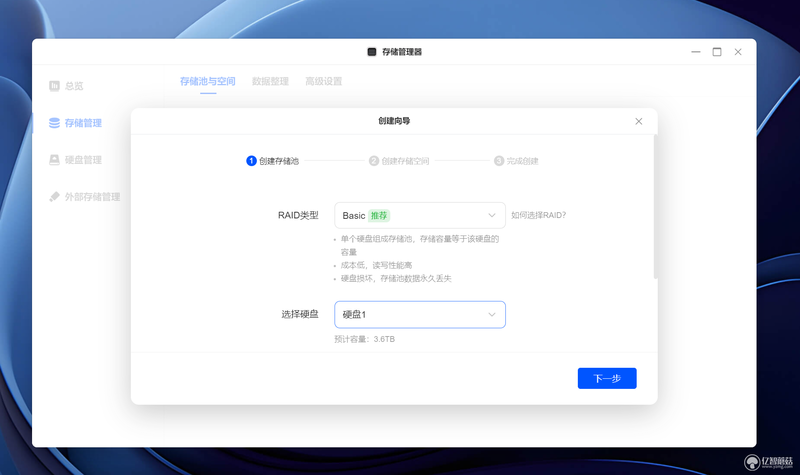The image size is (800, 475).
Task: Close the 创建向导 wizard dialog
Action: click(638, 121)
